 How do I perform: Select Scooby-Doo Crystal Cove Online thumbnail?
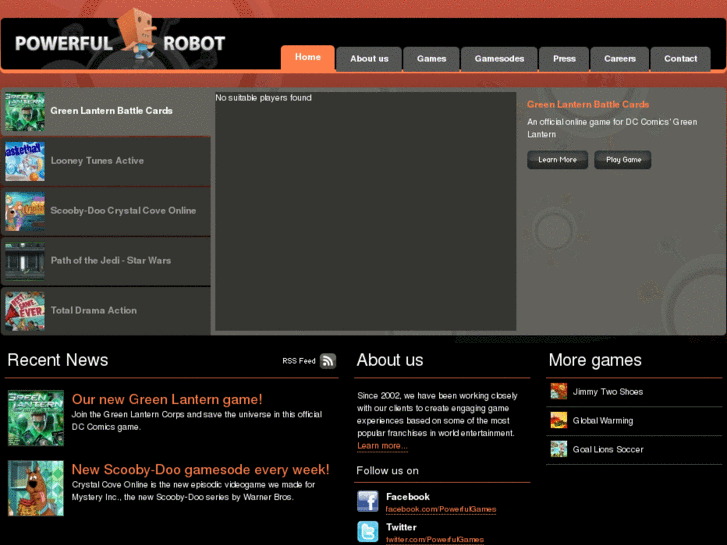click(x=25, y=212)
